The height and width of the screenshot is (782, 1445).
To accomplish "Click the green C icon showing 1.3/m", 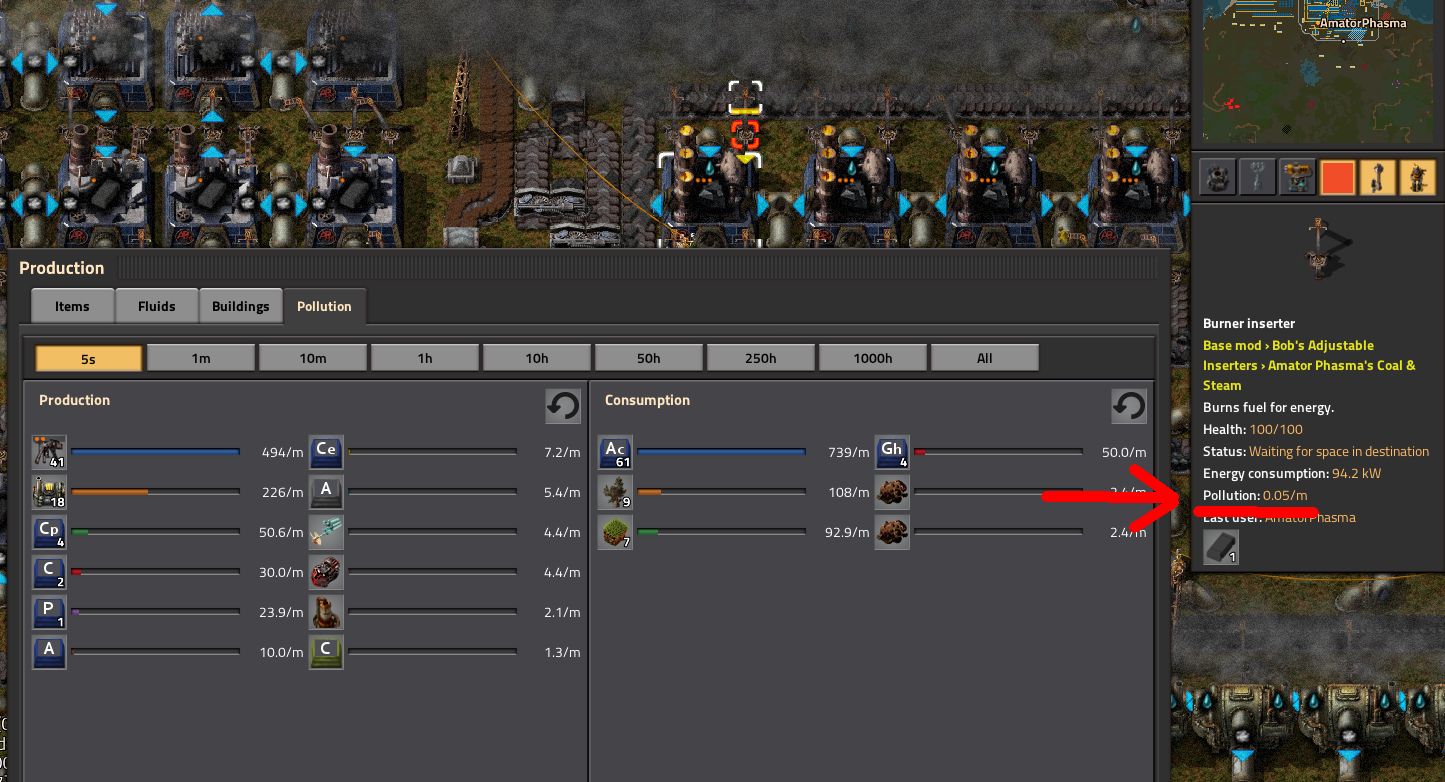I will click(326, 652).
